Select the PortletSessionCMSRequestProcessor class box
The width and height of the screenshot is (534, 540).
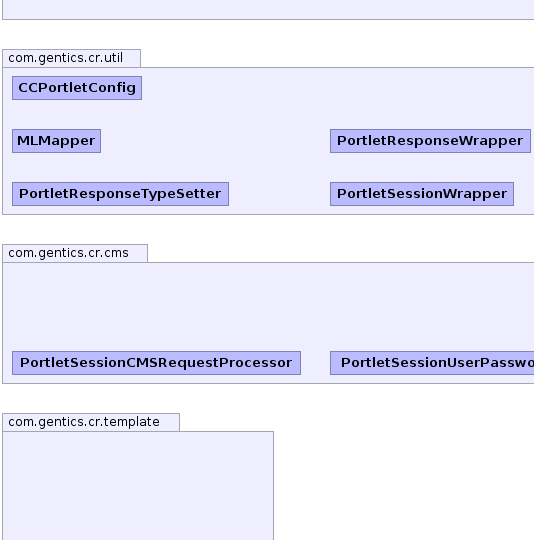point(156,363)
